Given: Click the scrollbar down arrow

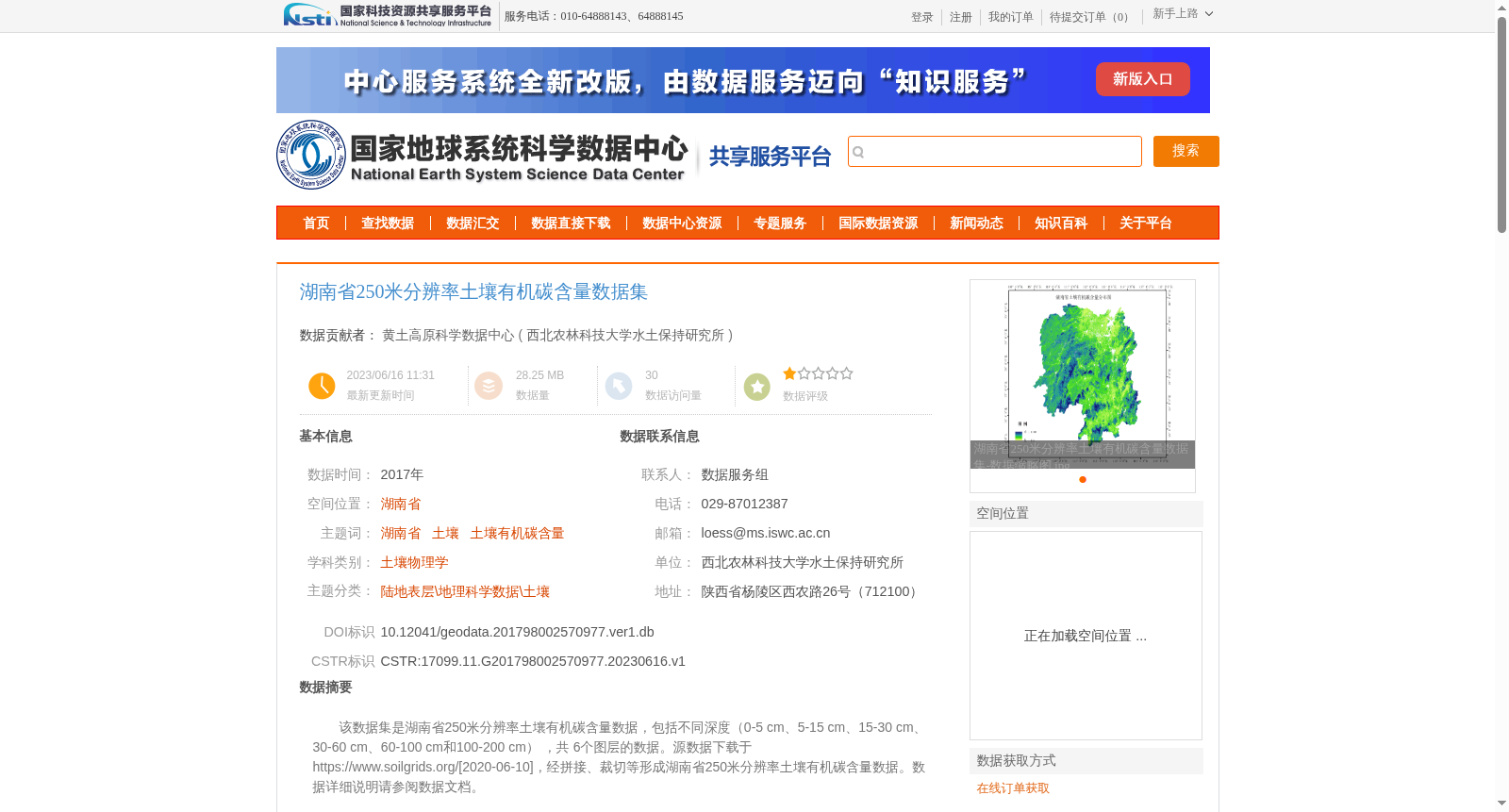Looking at the screenshot, I should pos(1501,804).
